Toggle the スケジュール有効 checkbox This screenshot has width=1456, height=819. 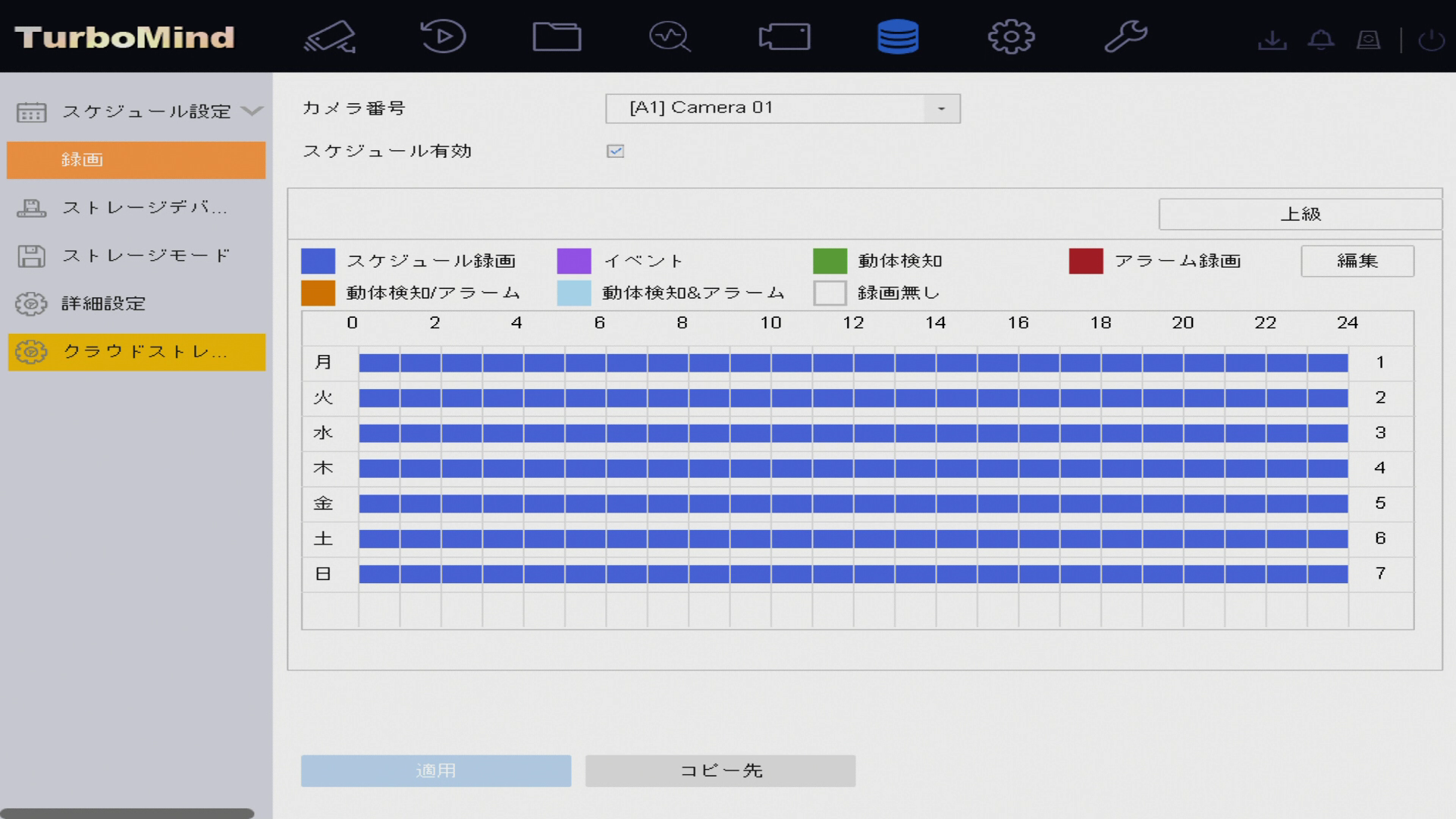pyautogui.click(x=615, y=151)
